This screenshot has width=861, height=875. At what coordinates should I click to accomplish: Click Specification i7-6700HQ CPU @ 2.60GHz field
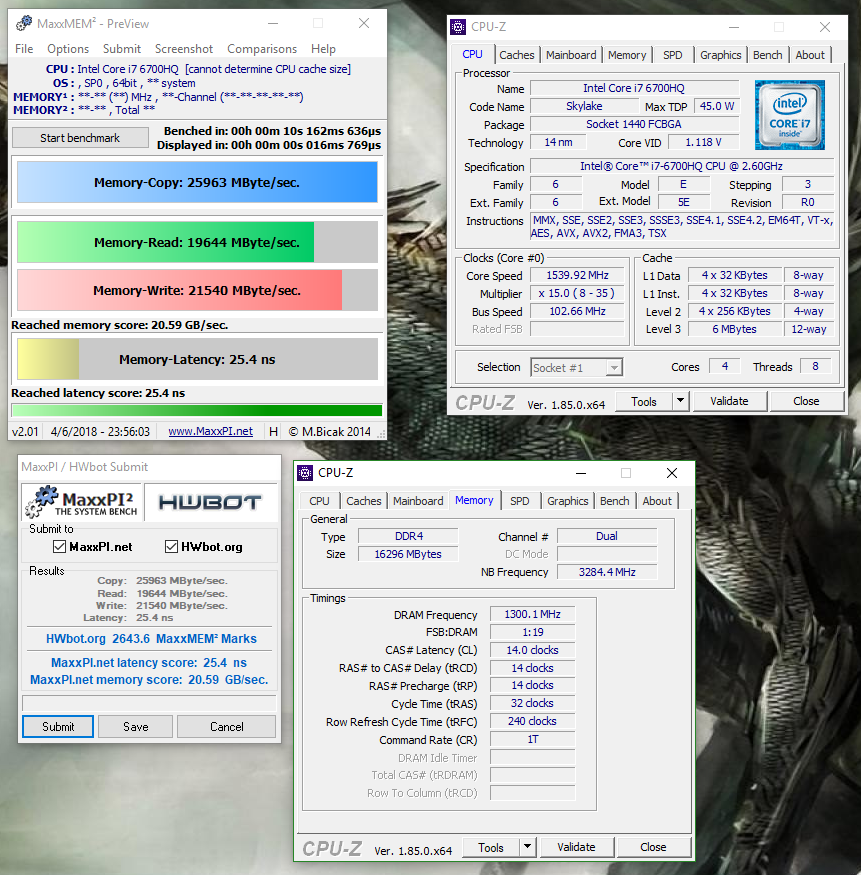[x=681, y=166]
